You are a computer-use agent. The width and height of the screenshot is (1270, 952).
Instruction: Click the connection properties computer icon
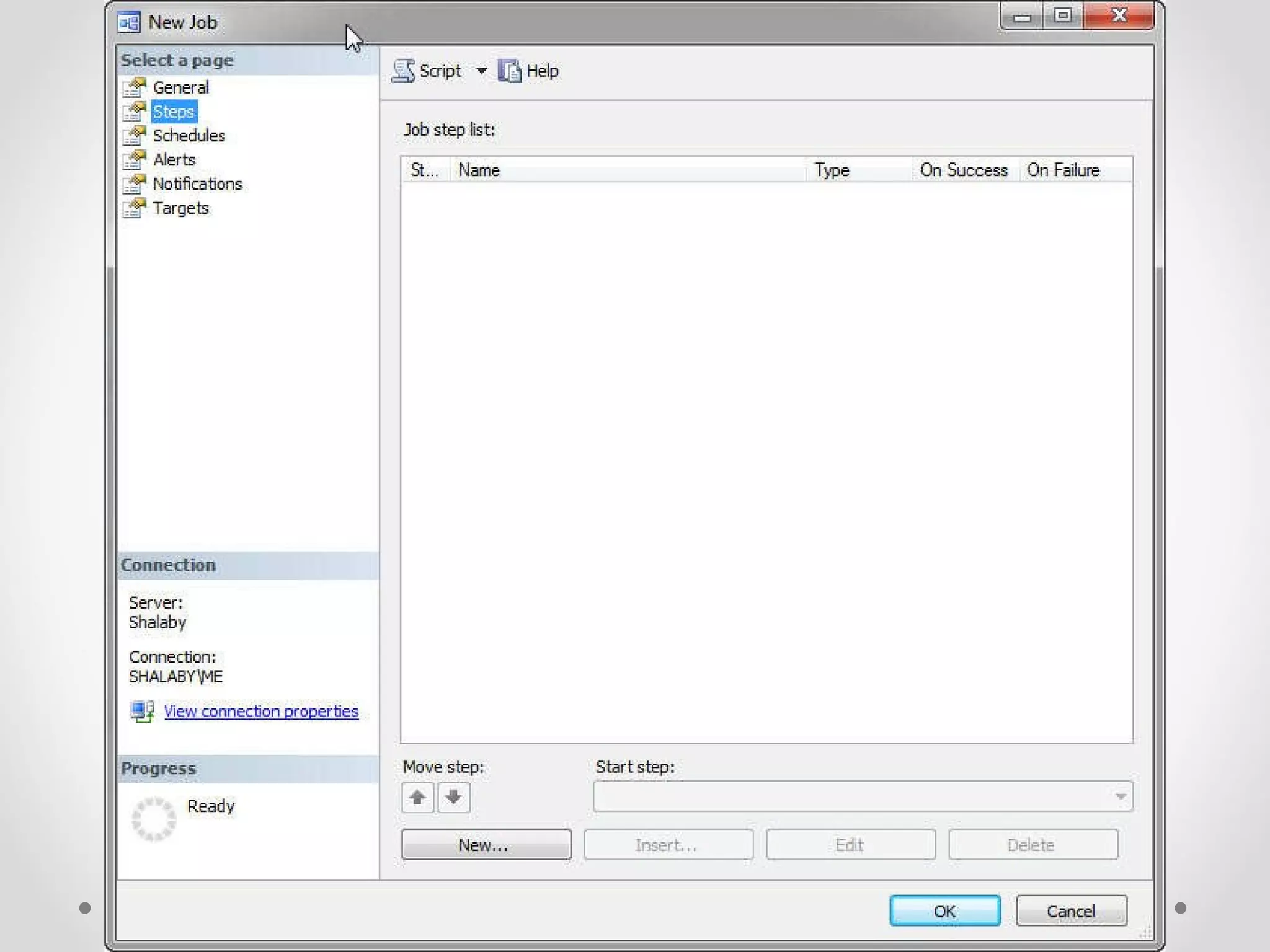pos(142,712)
